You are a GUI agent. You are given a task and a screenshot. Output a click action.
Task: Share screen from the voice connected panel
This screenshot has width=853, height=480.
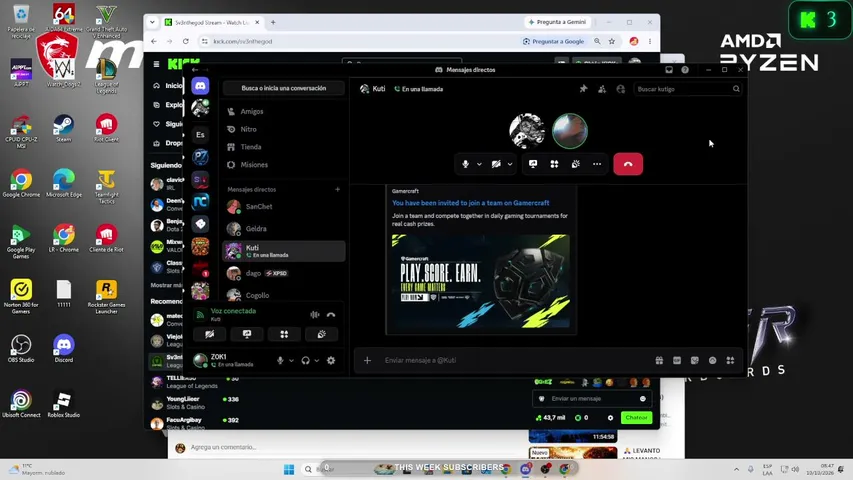coord(247,334)
